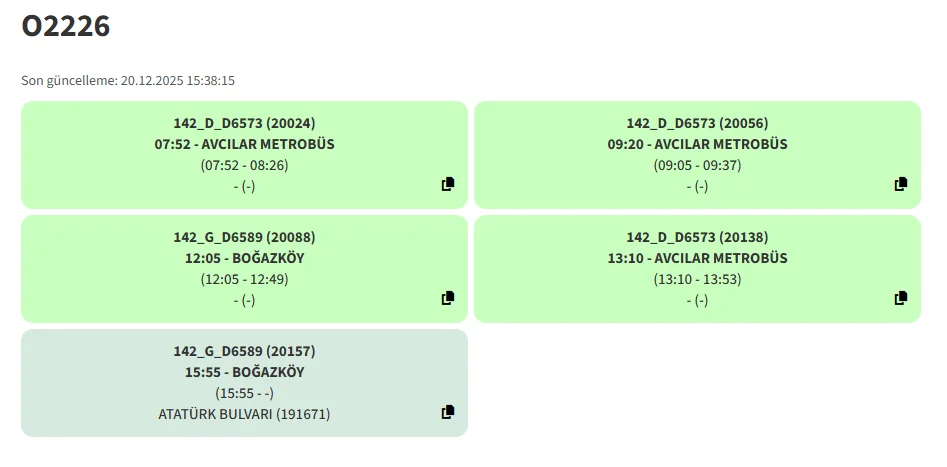Select the 142_D_D6573 (20024) title
Screen dimensions: 947x467
click(244, 124)
